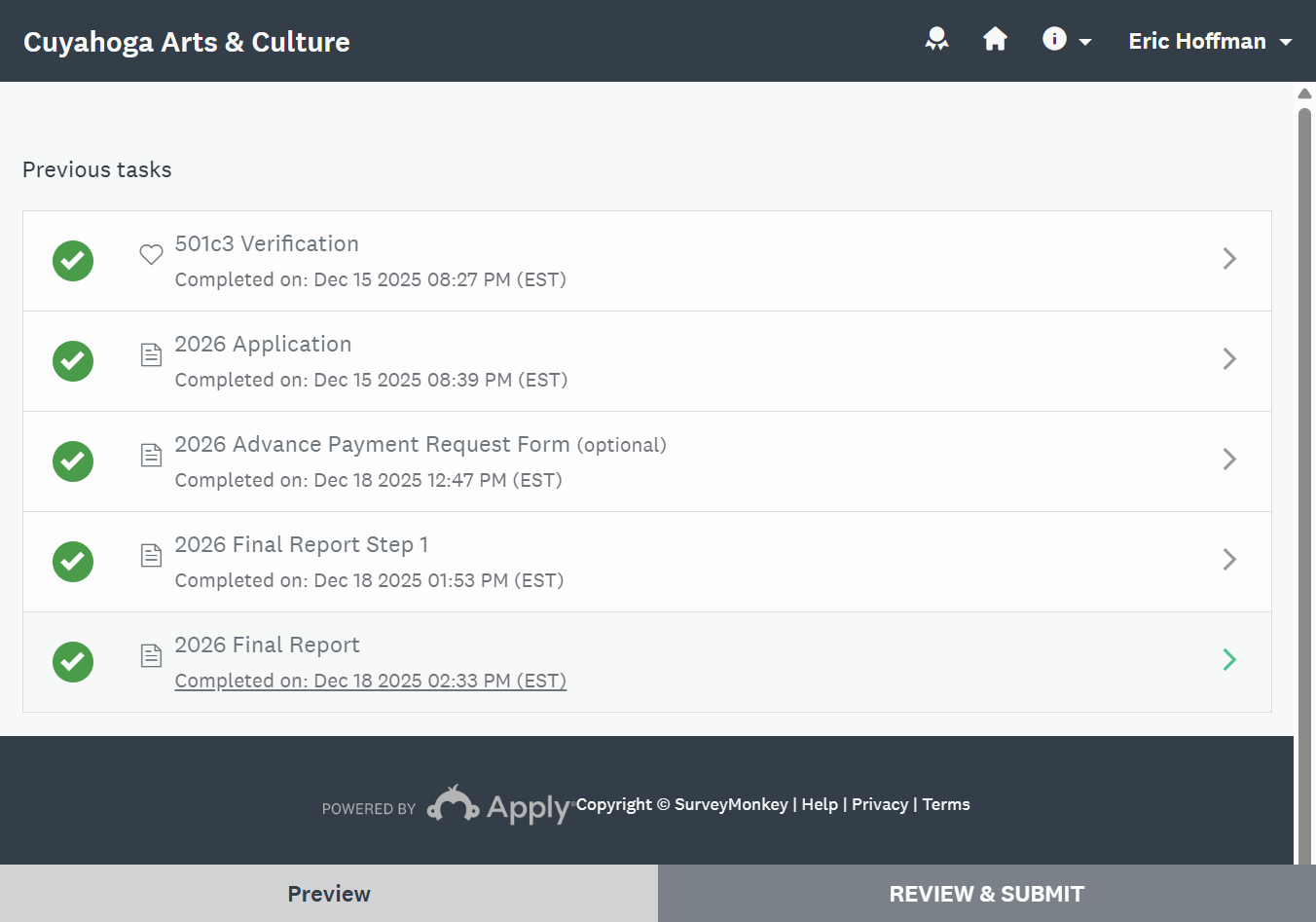The height and width of the screenshot is (922, 1316).
Task: Click the document icon beside Advance Payment Request Form
Action: pyautogui.click(x=151, y=455)
